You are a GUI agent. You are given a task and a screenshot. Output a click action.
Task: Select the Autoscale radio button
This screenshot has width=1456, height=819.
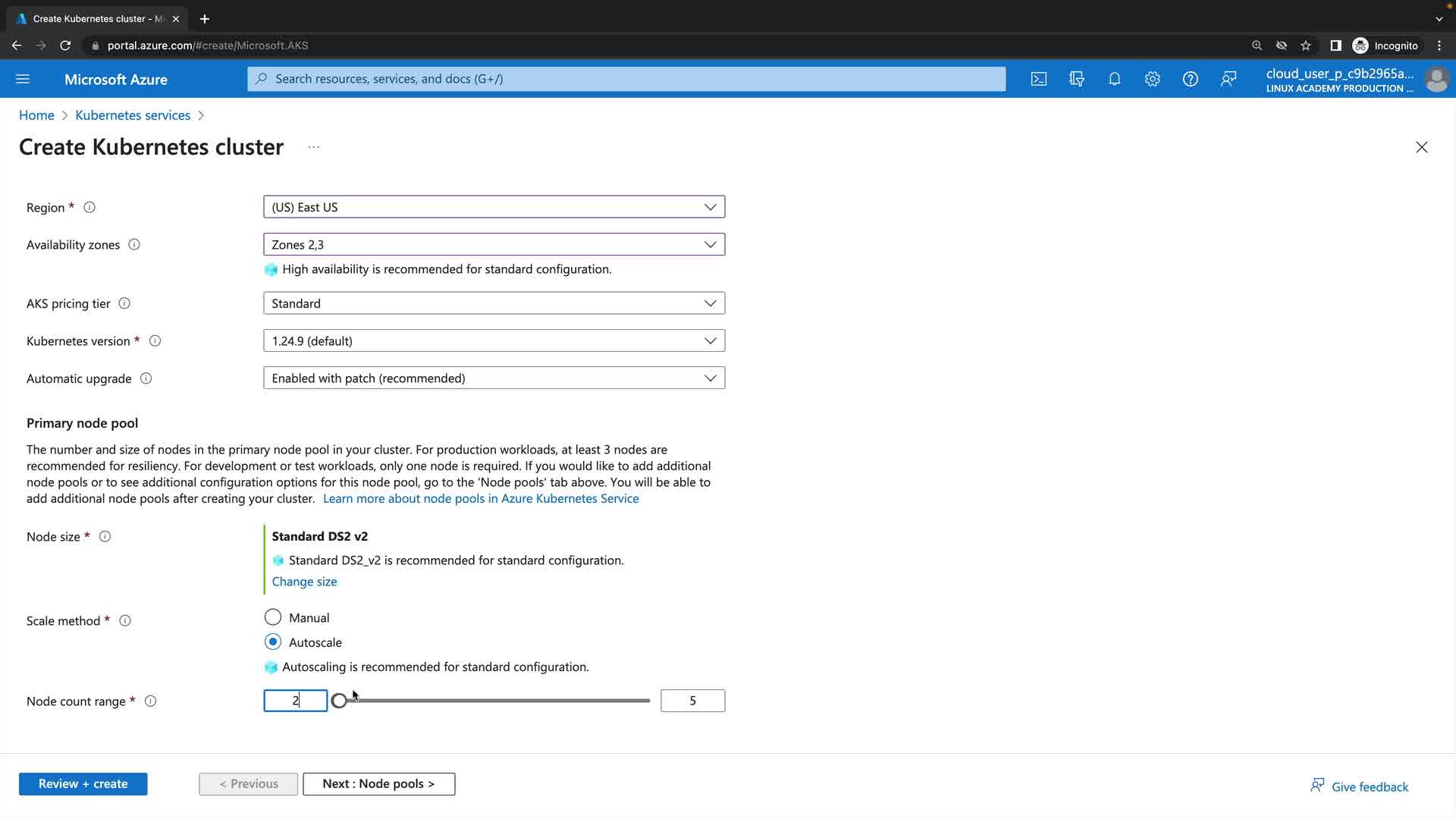tap(273, 642)
